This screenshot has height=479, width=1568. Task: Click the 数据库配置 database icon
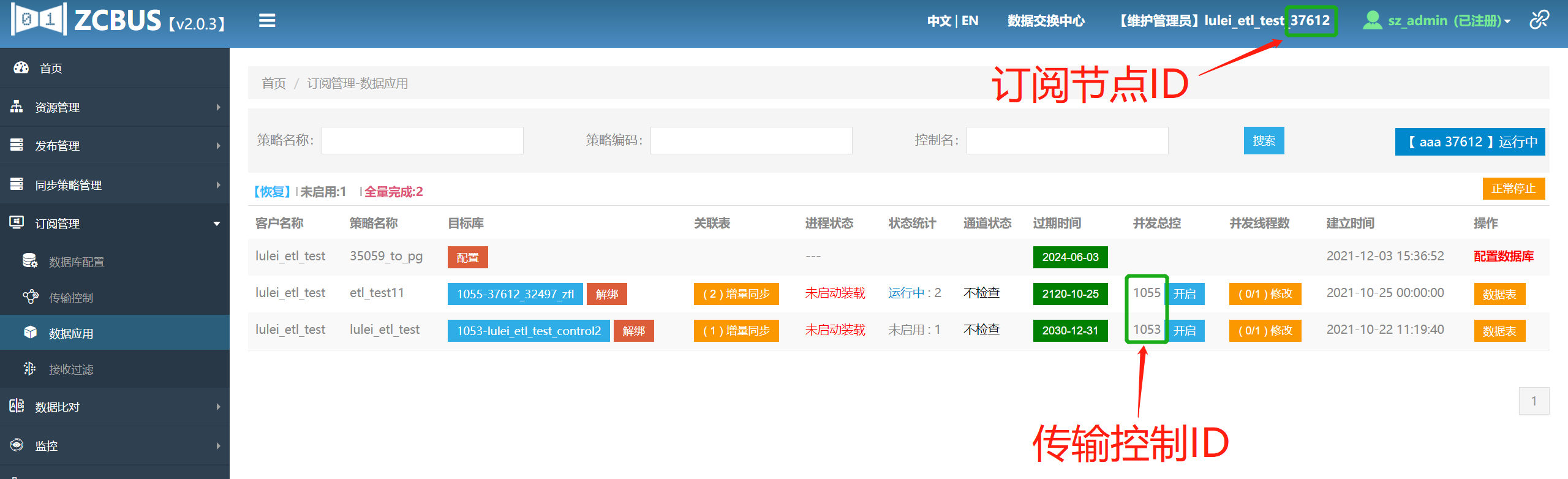point(30,261)
